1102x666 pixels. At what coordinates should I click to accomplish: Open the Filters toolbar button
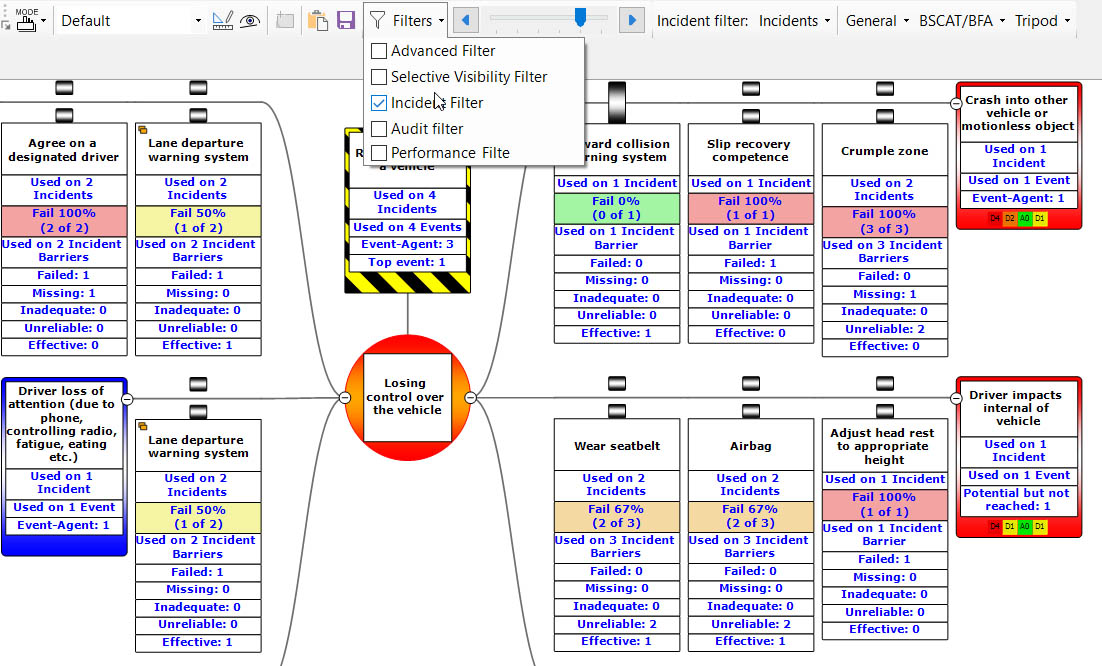point(406,20)
